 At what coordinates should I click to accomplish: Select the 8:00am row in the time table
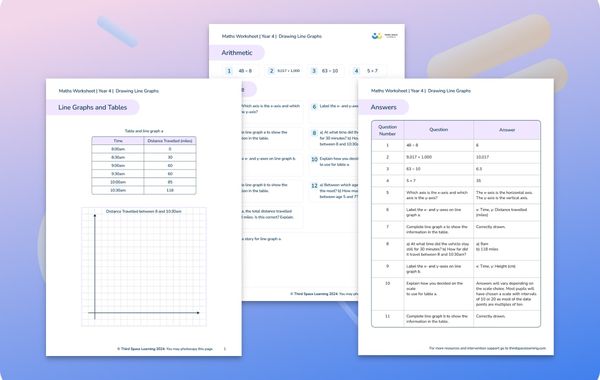click(x=144, y=149)
